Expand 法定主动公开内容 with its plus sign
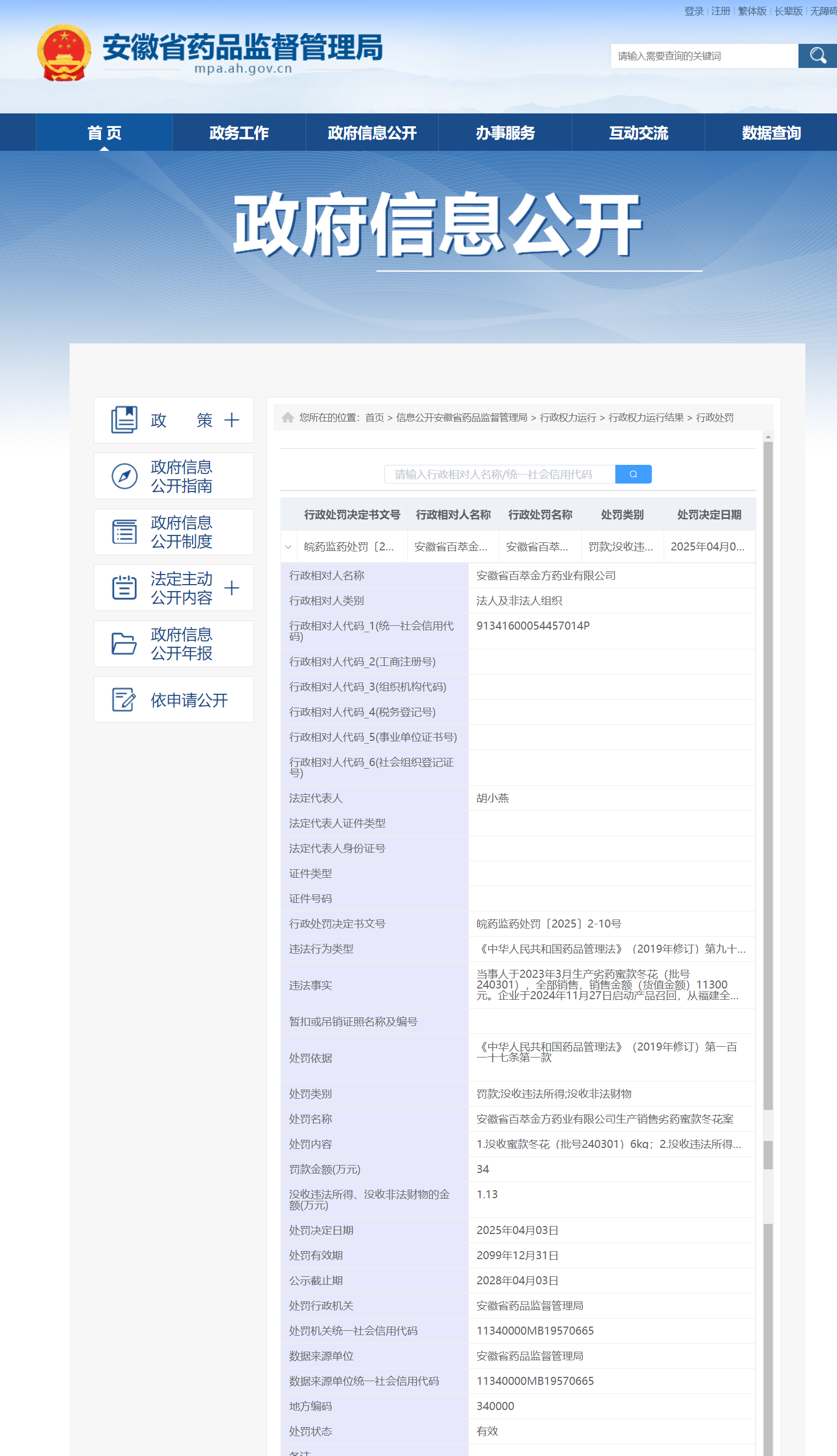Viewport: 837px width, 1456px height. pyautogui.click(x=232, y=588)
